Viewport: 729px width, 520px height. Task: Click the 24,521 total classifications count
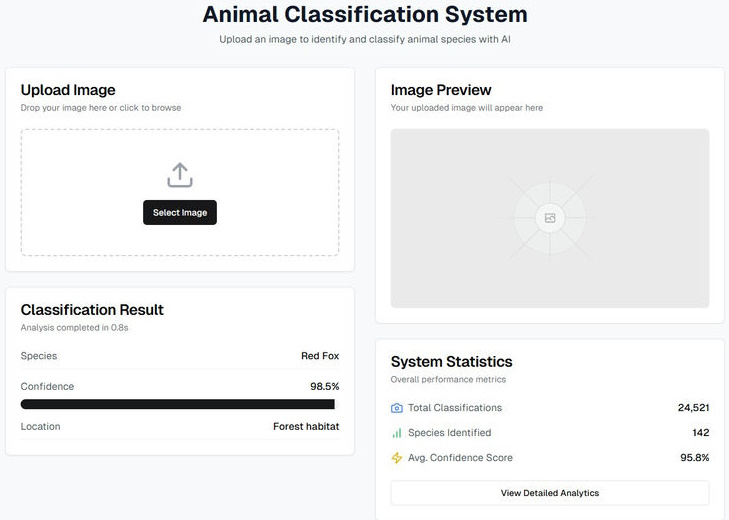[693, 408]
